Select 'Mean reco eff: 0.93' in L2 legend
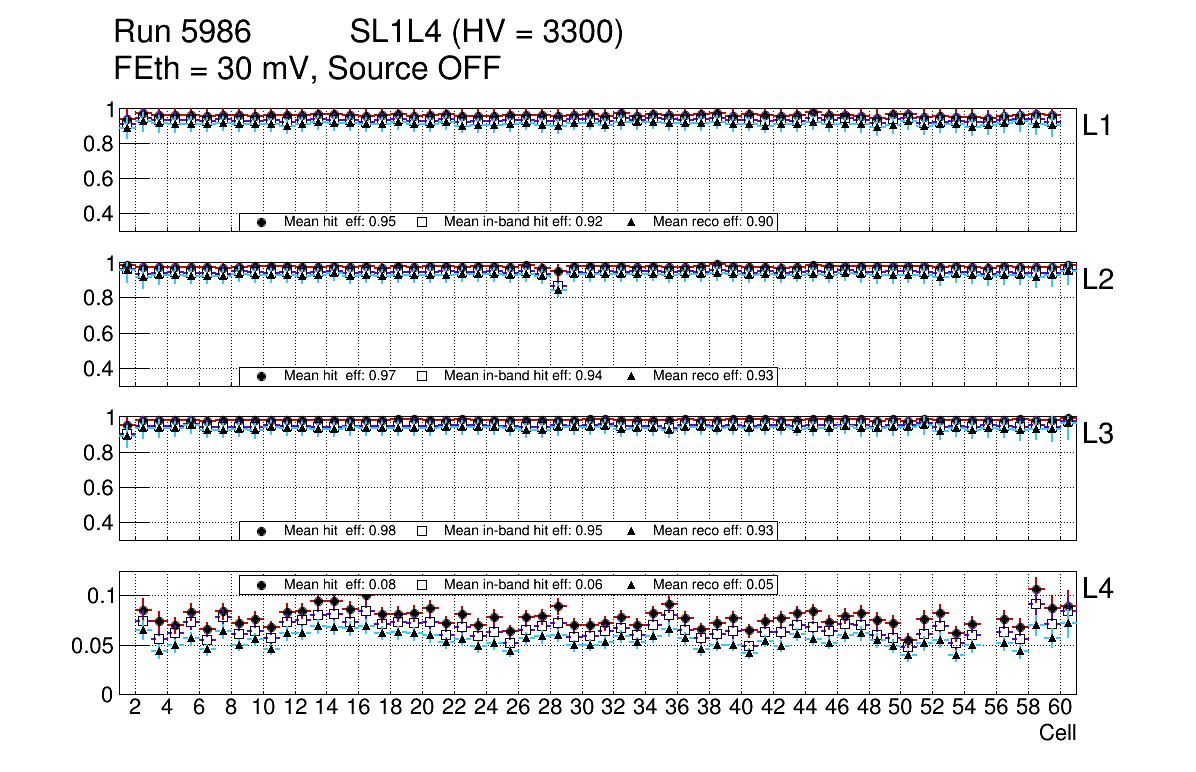The height and width of the screenshot is (772, 1196). coord(714,376)
